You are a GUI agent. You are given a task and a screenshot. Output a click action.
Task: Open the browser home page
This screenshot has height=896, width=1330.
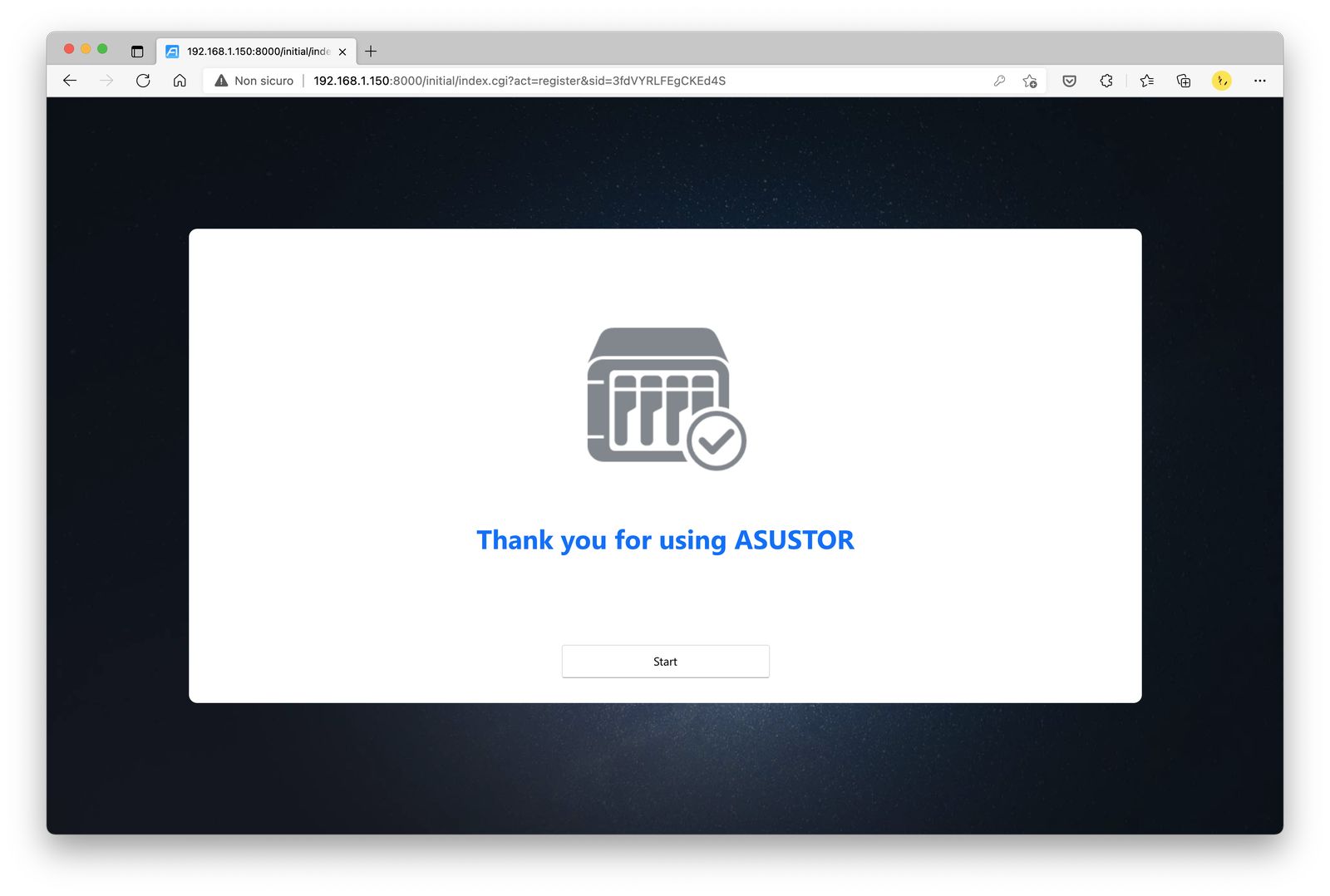click(x=180, y=81)
